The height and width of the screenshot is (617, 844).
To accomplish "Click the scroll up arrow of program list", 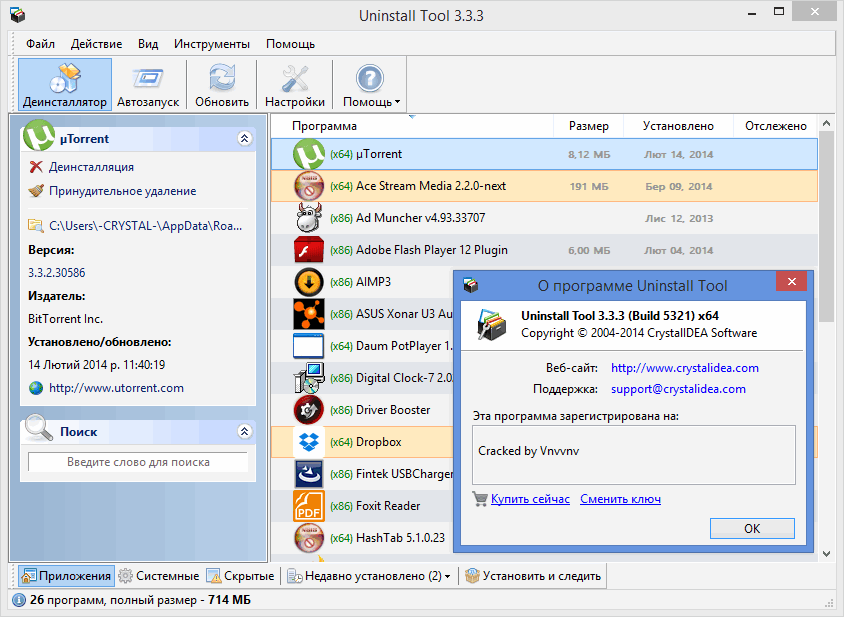I will click(826, 124).
